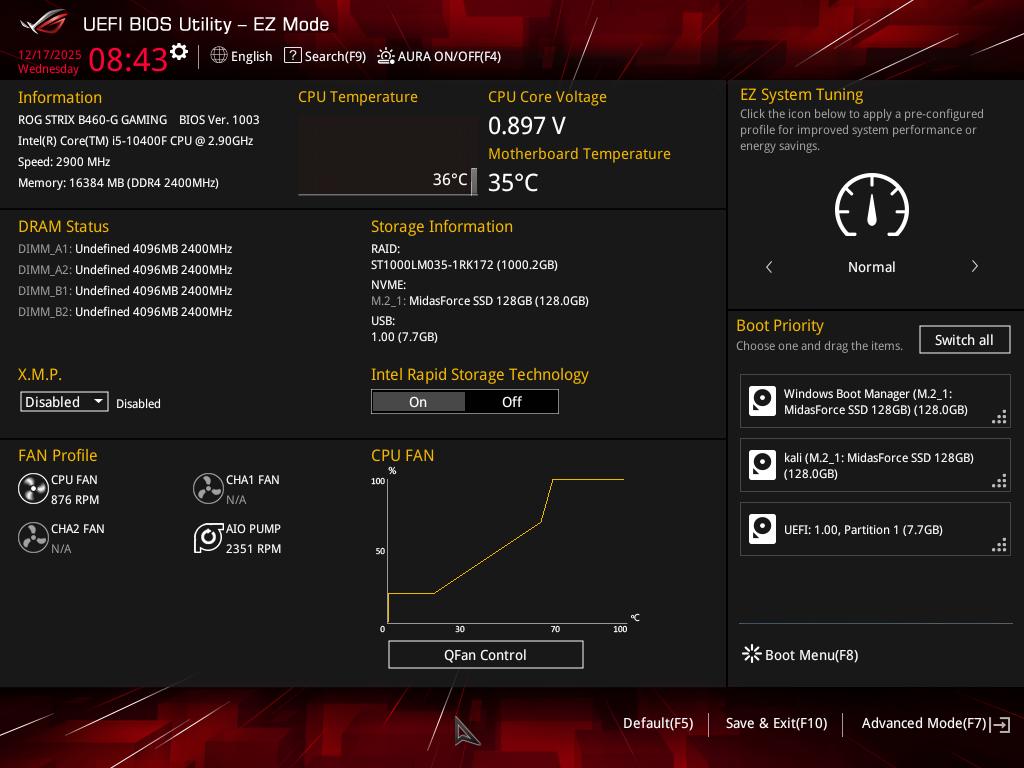The height and width of the screenshot is (768, 1024).
Task: Select the kali boot entry
Action: click(x=875, y=466)
